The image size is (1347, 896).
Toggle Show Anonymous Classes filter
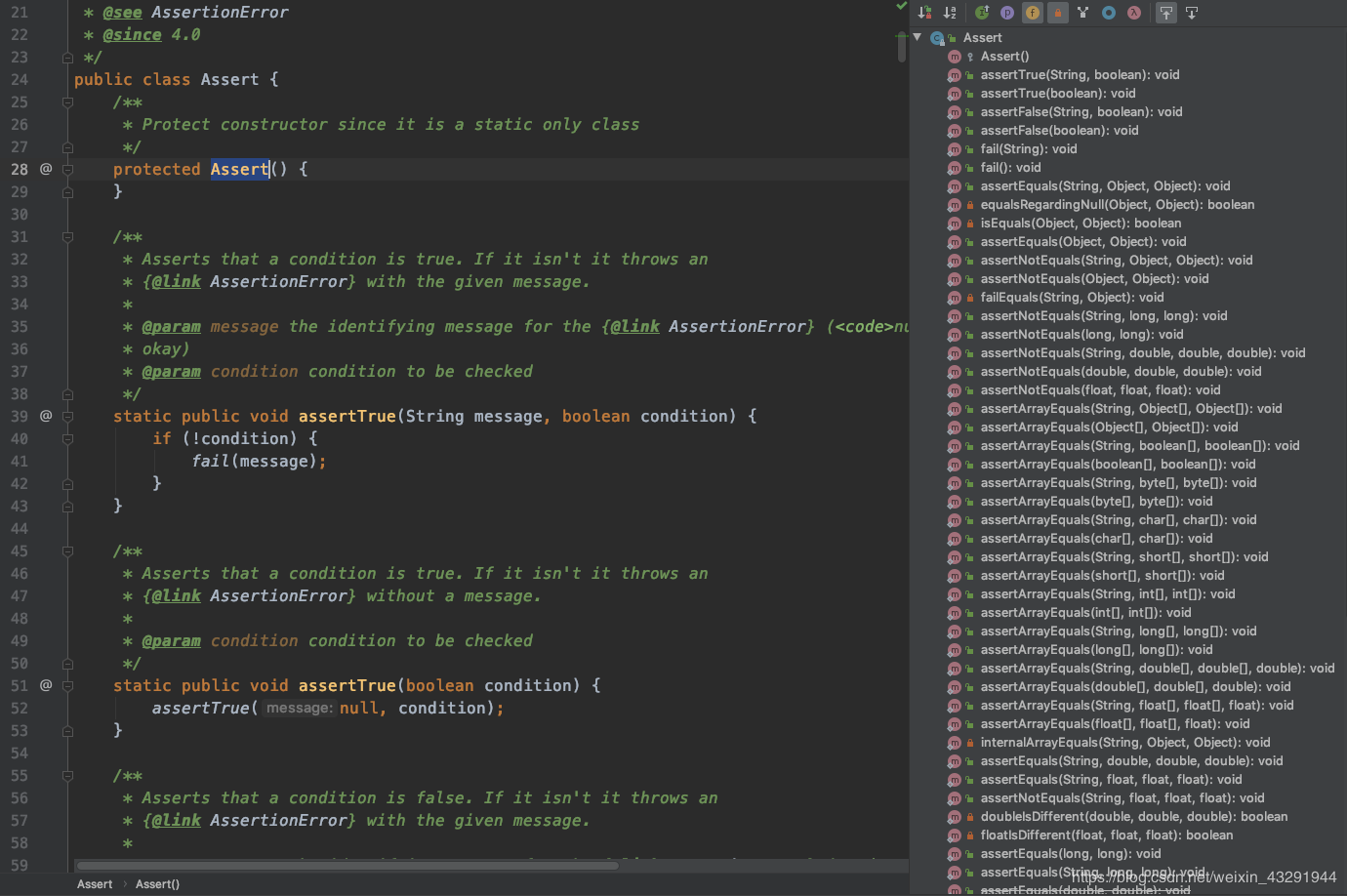pos(1109,13)
